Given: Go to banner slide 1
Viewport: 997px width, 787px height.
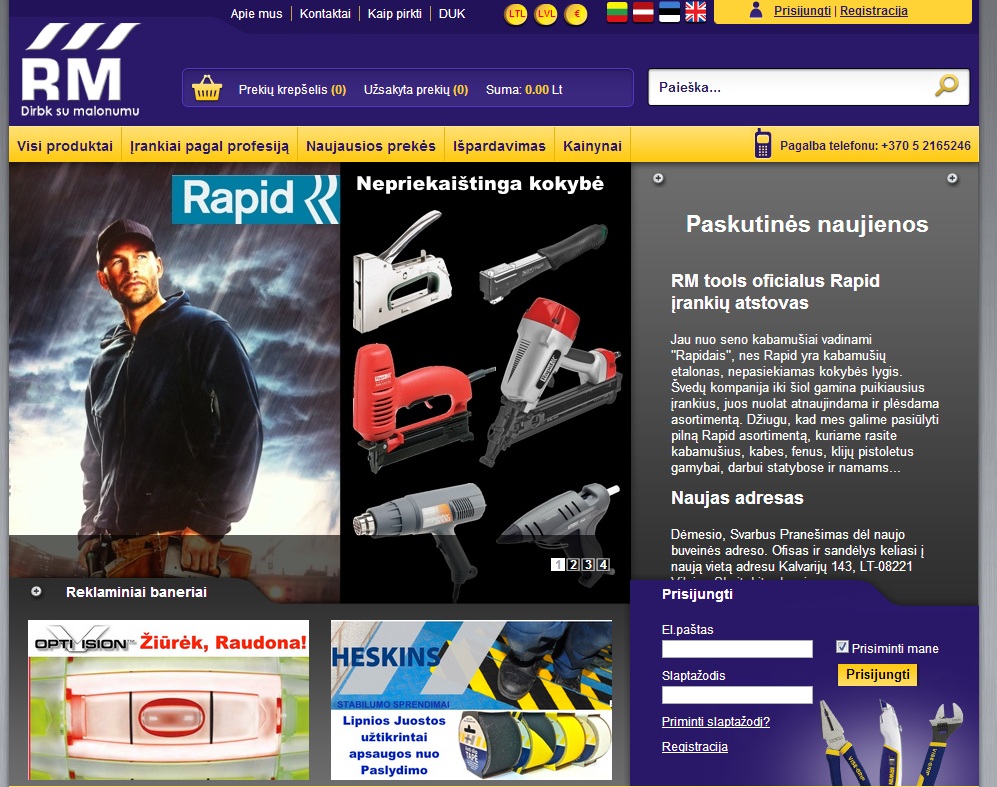Looking at the screenshot, I should [558, 565].
